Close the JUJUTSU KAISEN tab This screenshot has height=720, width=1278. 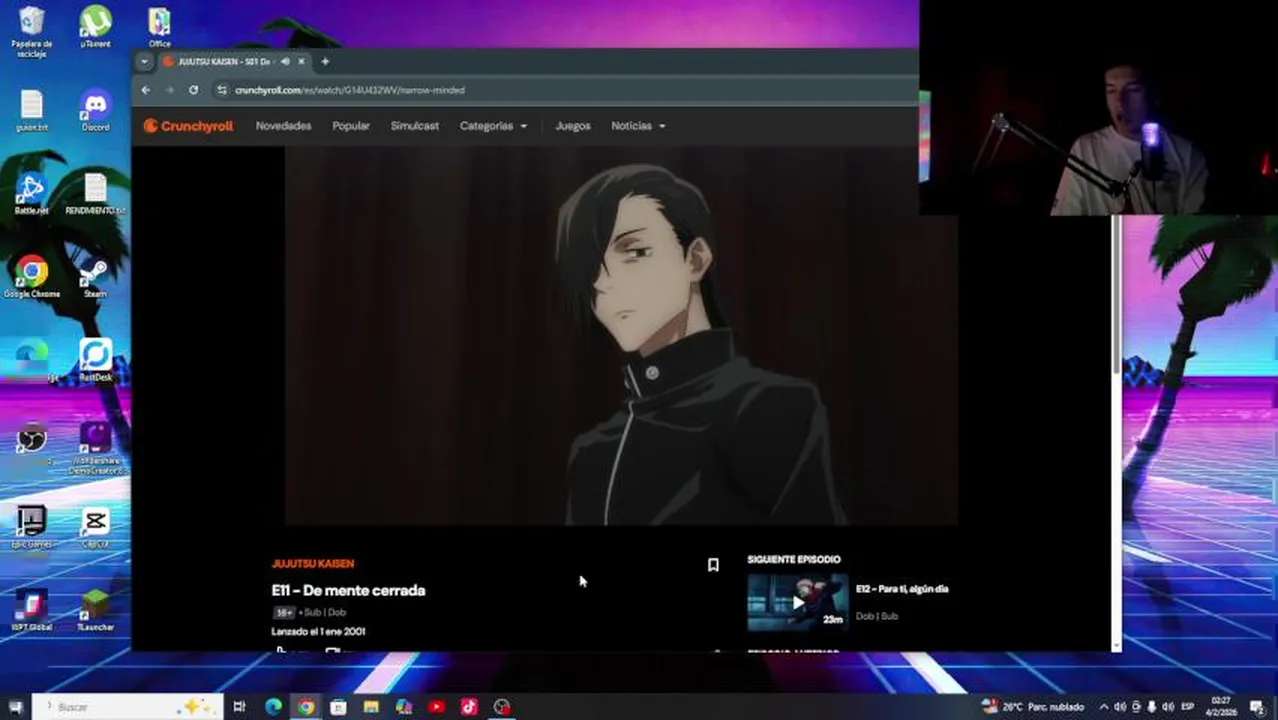(301, 61)
